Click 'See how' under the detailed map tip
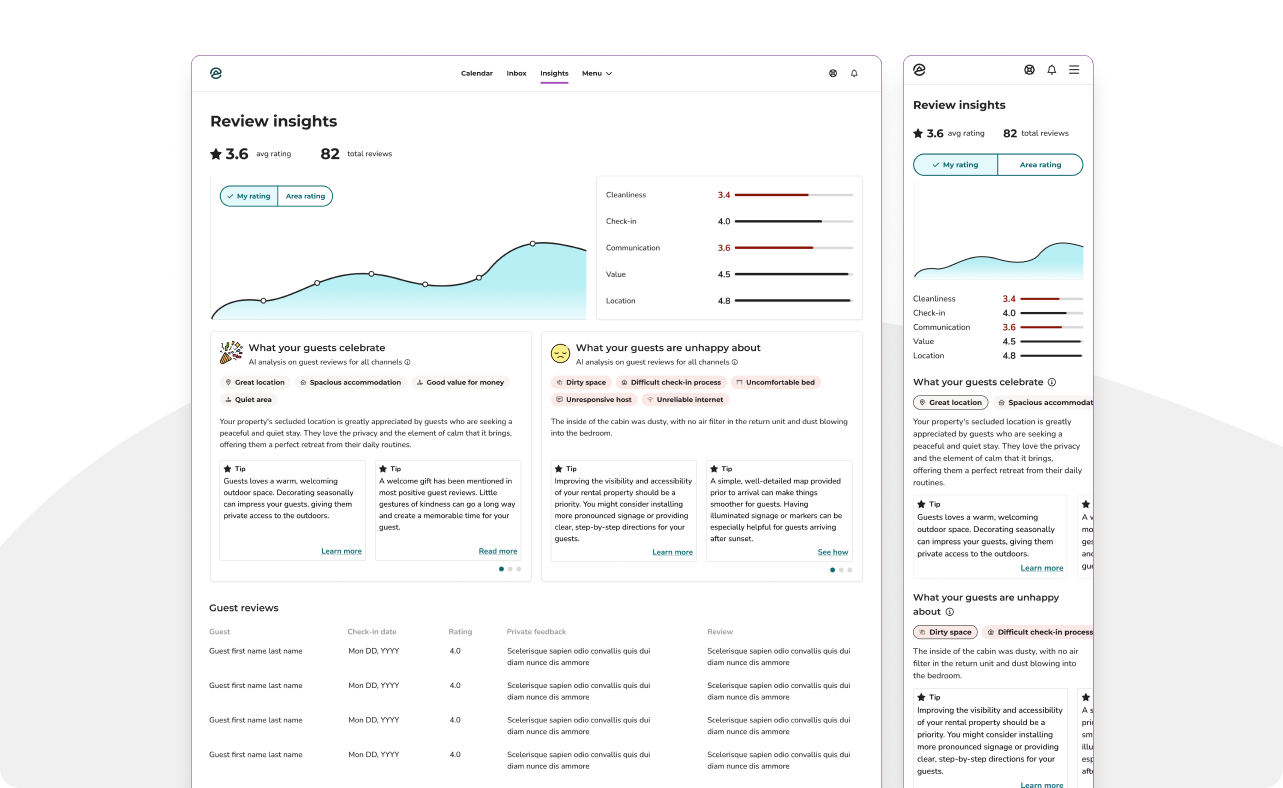Viewport: 1283px width, 788px height. pyautogui.click(x=833, y=552)
